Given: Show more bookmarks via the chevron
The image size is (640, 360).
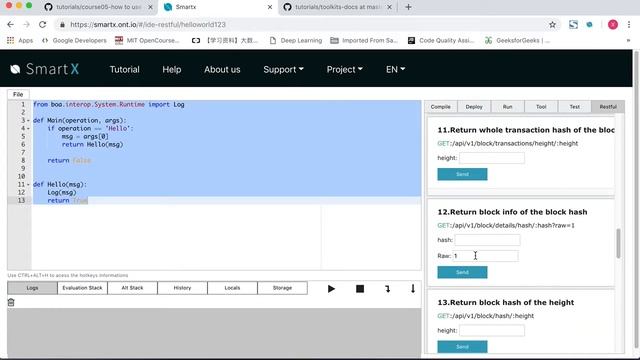Looking at the screenshot, I should [x=628, y=40].
